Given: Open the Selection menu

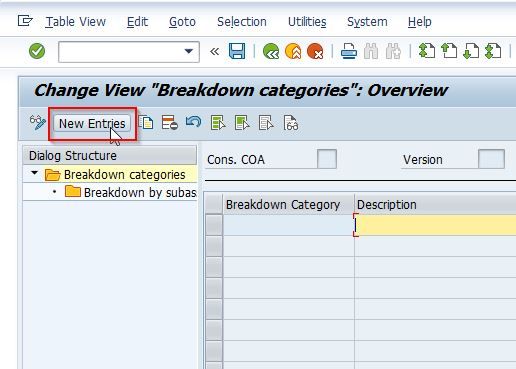Looking at the screenshot, I should [x=242, y=22].
